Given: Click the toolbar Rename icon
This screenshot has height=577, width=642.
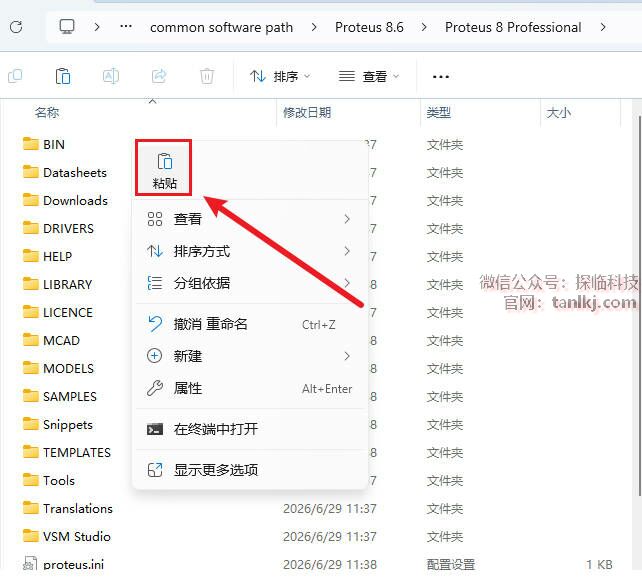Looking at the screenshot, I should (x=111, y=76).
